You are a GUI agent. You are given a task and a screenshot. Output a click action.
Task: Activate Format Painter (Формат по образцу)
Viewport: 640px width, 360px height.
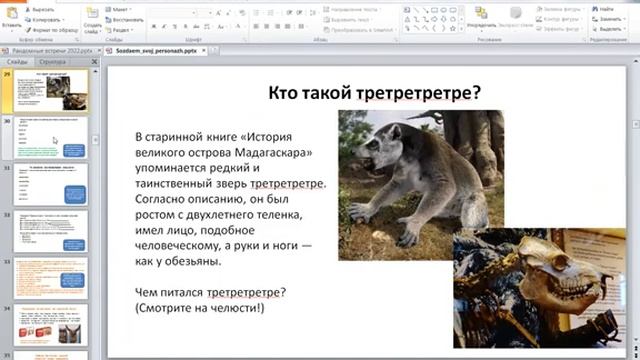(51, 30)
